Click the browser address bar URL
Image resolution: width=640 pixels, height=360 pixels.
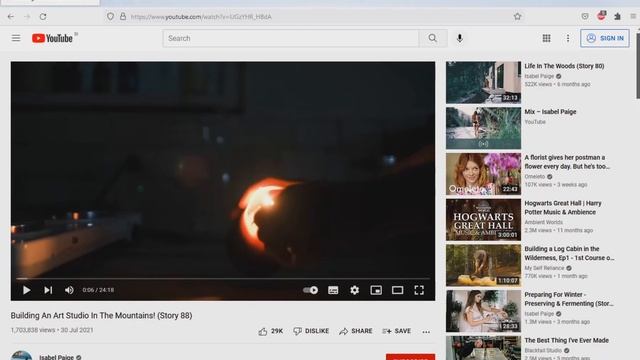pos(201,17)
